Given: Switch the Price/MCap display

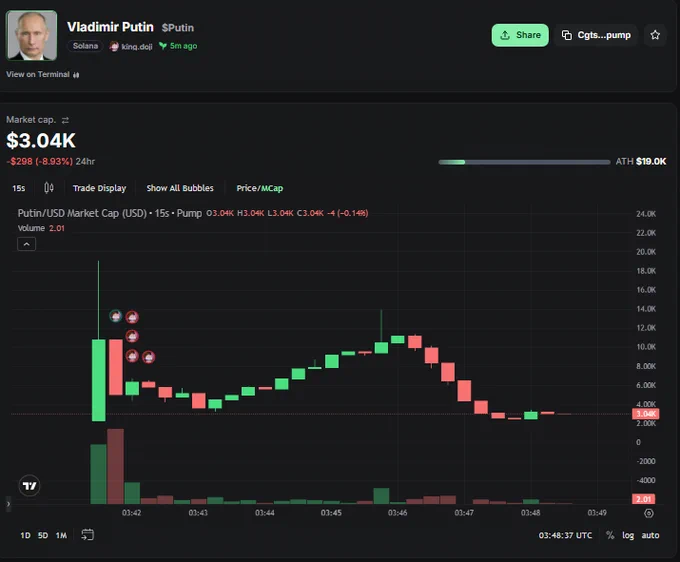Looking at the screenshot, I should 259,188.
